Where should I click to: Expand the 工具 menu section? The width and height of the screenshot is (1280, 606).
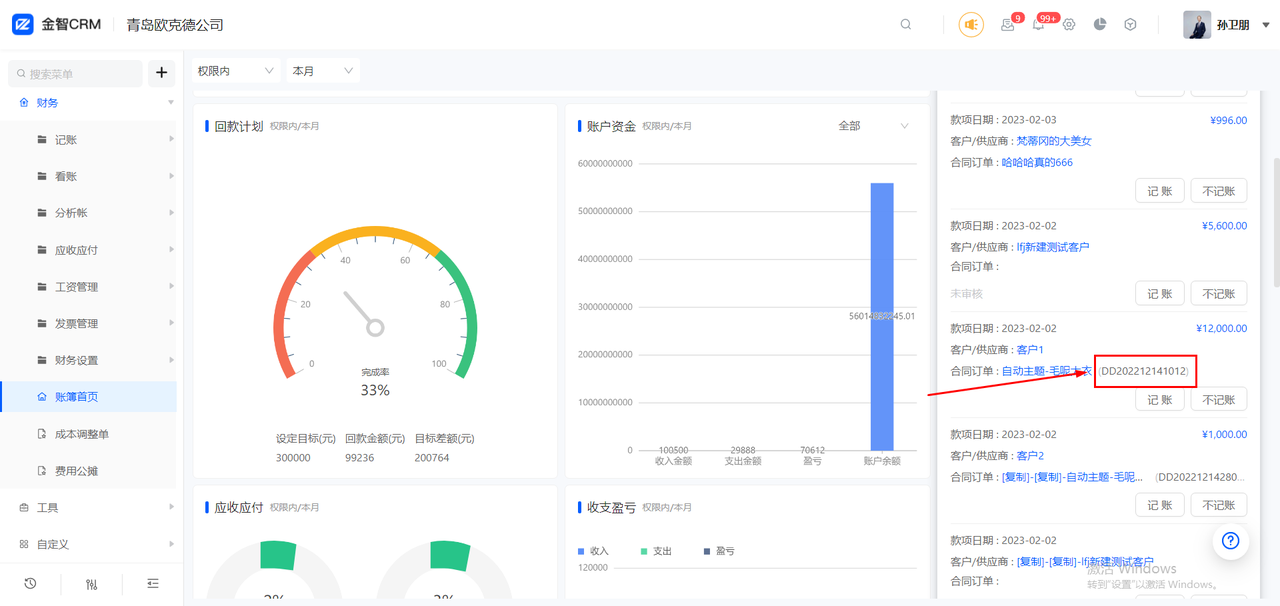click(x=88, y=508)
